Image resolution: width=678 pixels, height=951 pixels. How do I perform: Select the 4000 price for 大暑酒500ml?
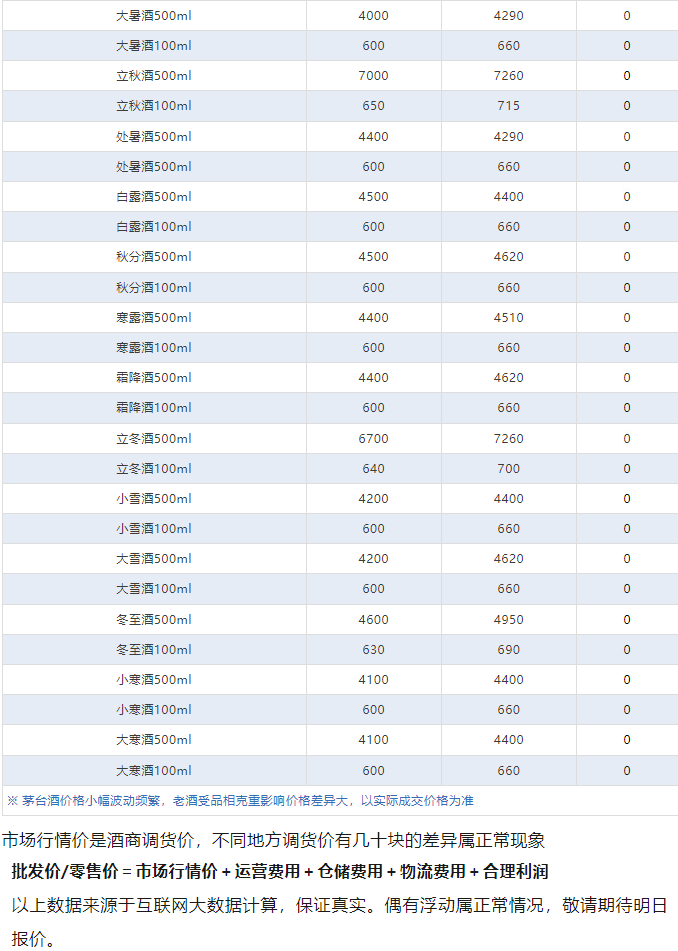(x=374, y=16)
